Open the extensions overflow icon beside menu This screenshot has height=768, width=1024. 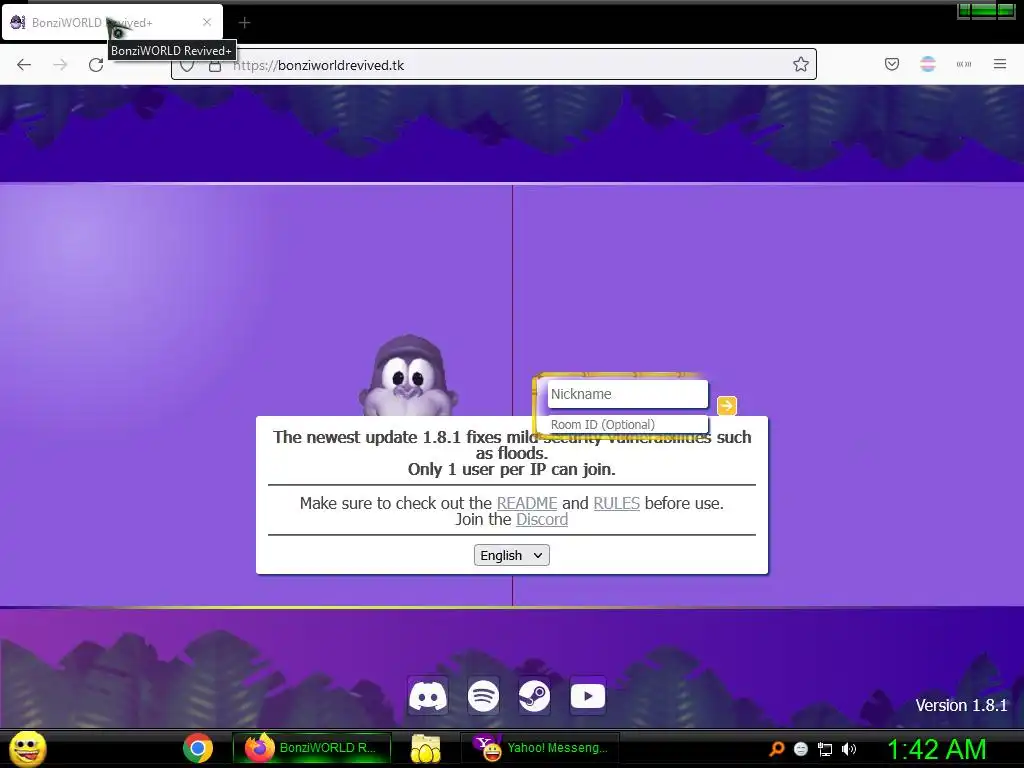click(964, 64)
